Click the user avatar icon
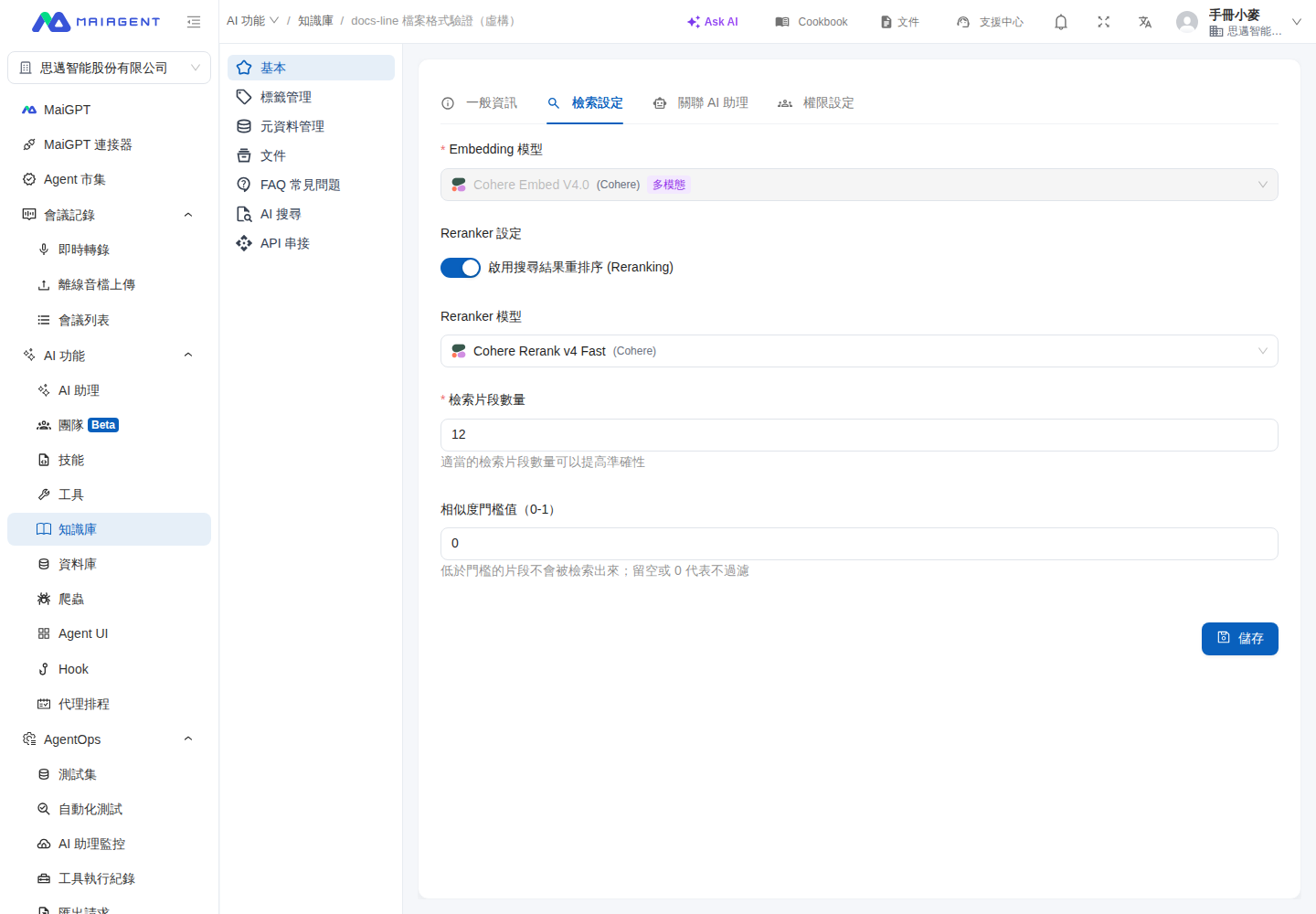 click(1186, 22)
